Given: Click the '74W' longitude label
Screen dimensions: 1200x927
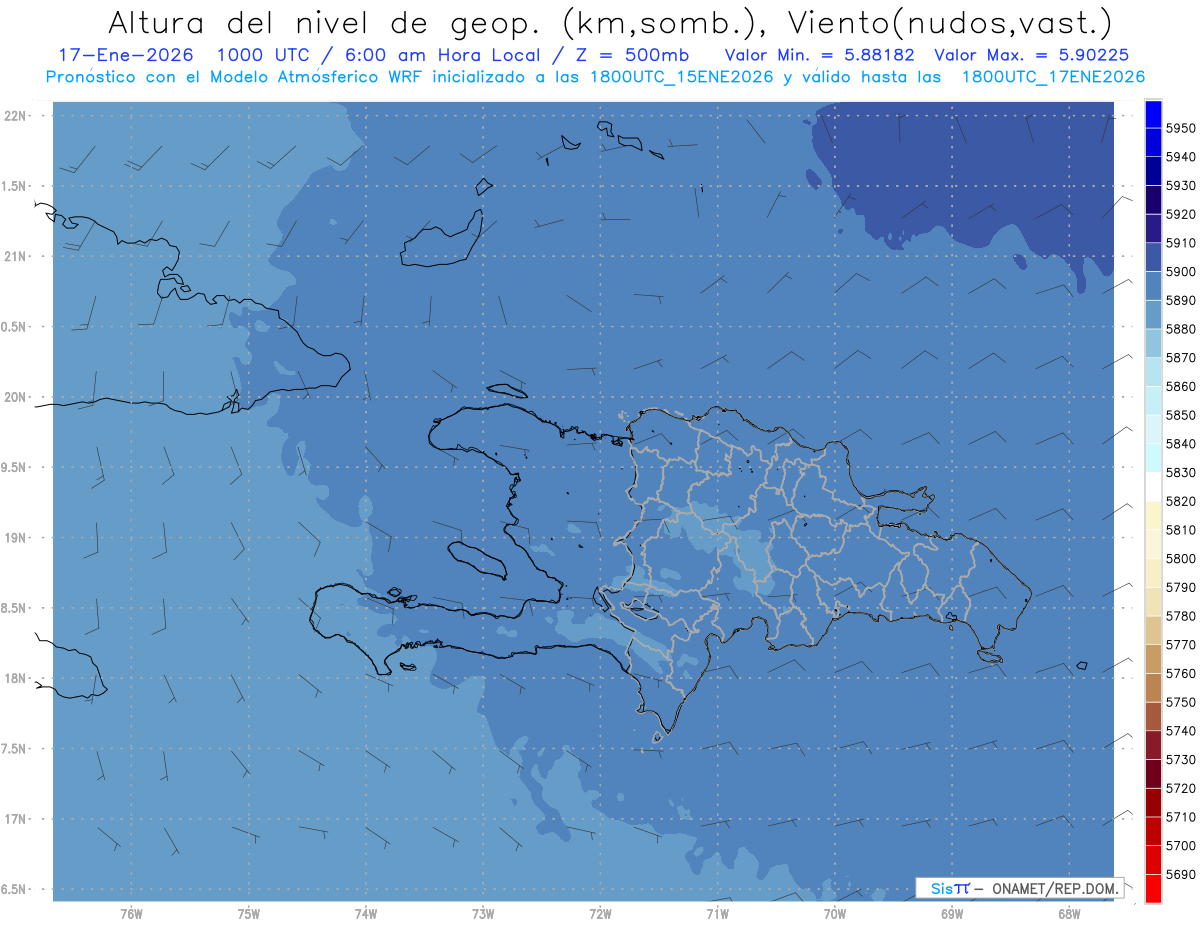Looking at the screenshot, I should tap(365, 913).
